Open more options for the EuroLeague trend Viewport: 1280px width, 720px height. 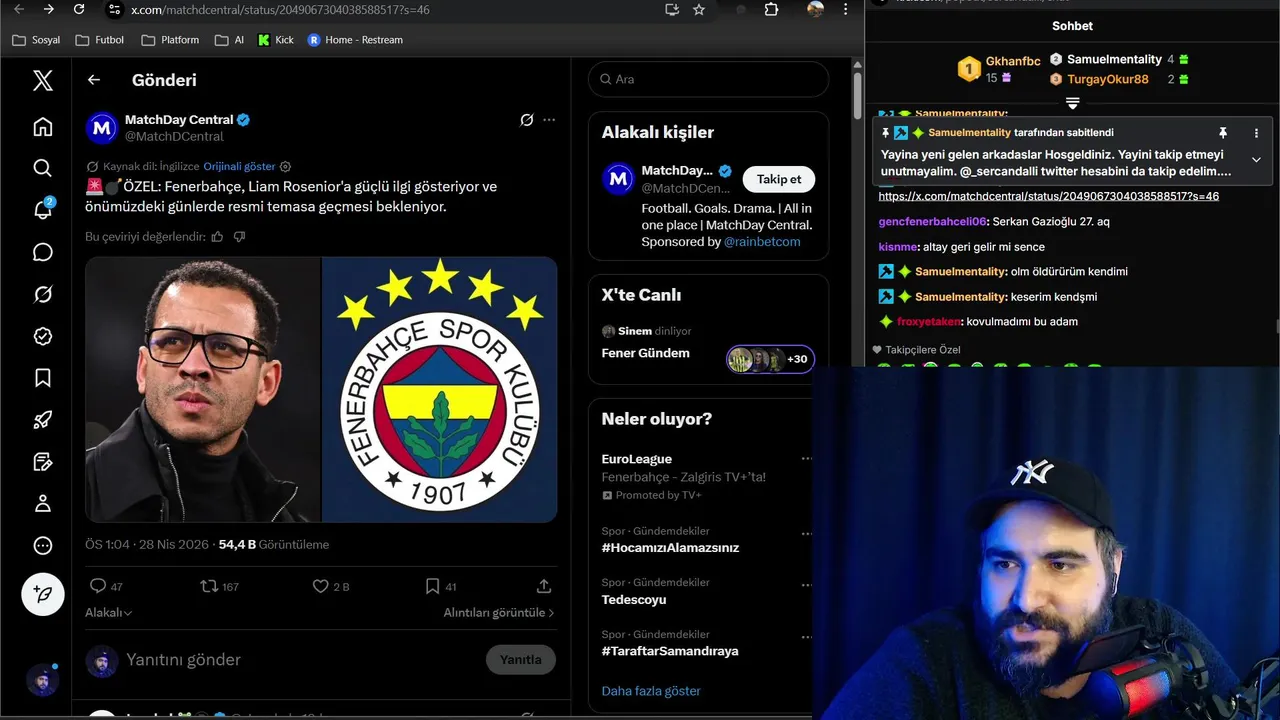pyautogui.click(x=806, y=459)
